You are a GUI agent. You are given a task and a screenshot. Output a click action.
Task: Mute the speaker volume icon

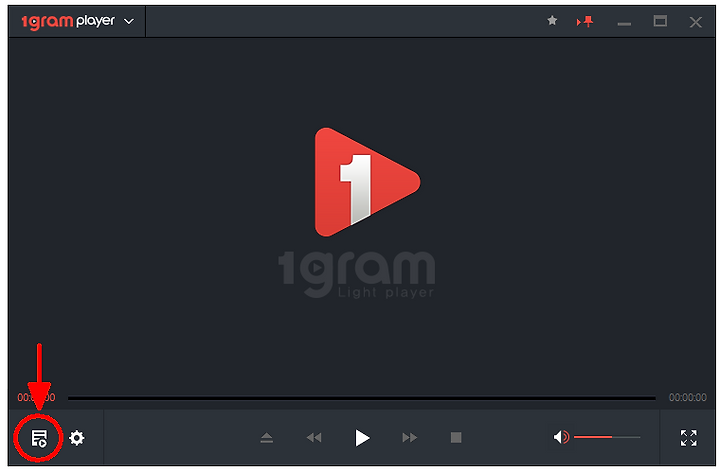[561, 437]
